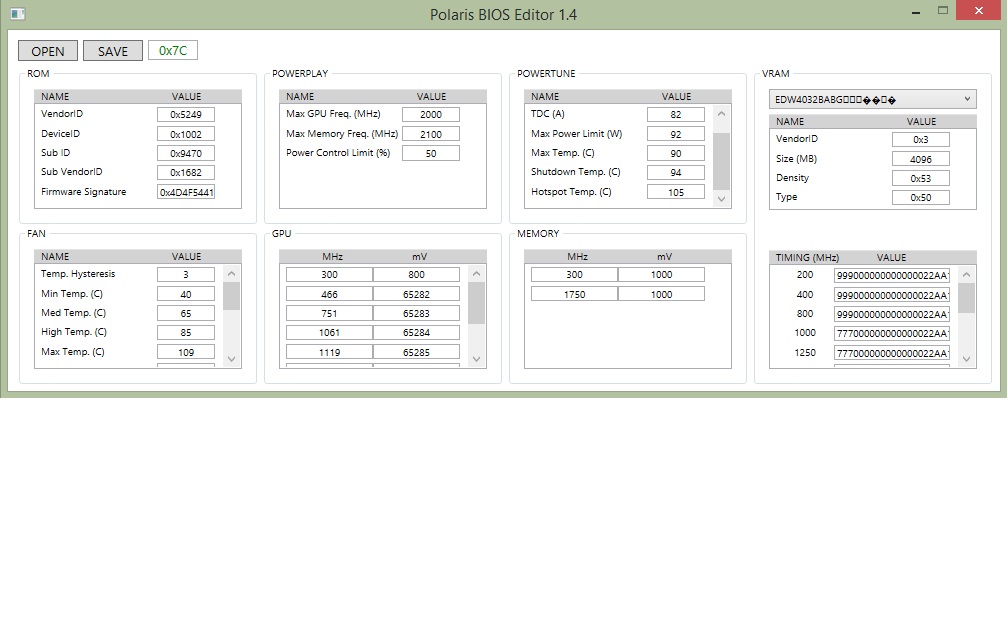Open the VRAM EDW4032BABG dropdown

pyautogui.click(x=872, y=99)
